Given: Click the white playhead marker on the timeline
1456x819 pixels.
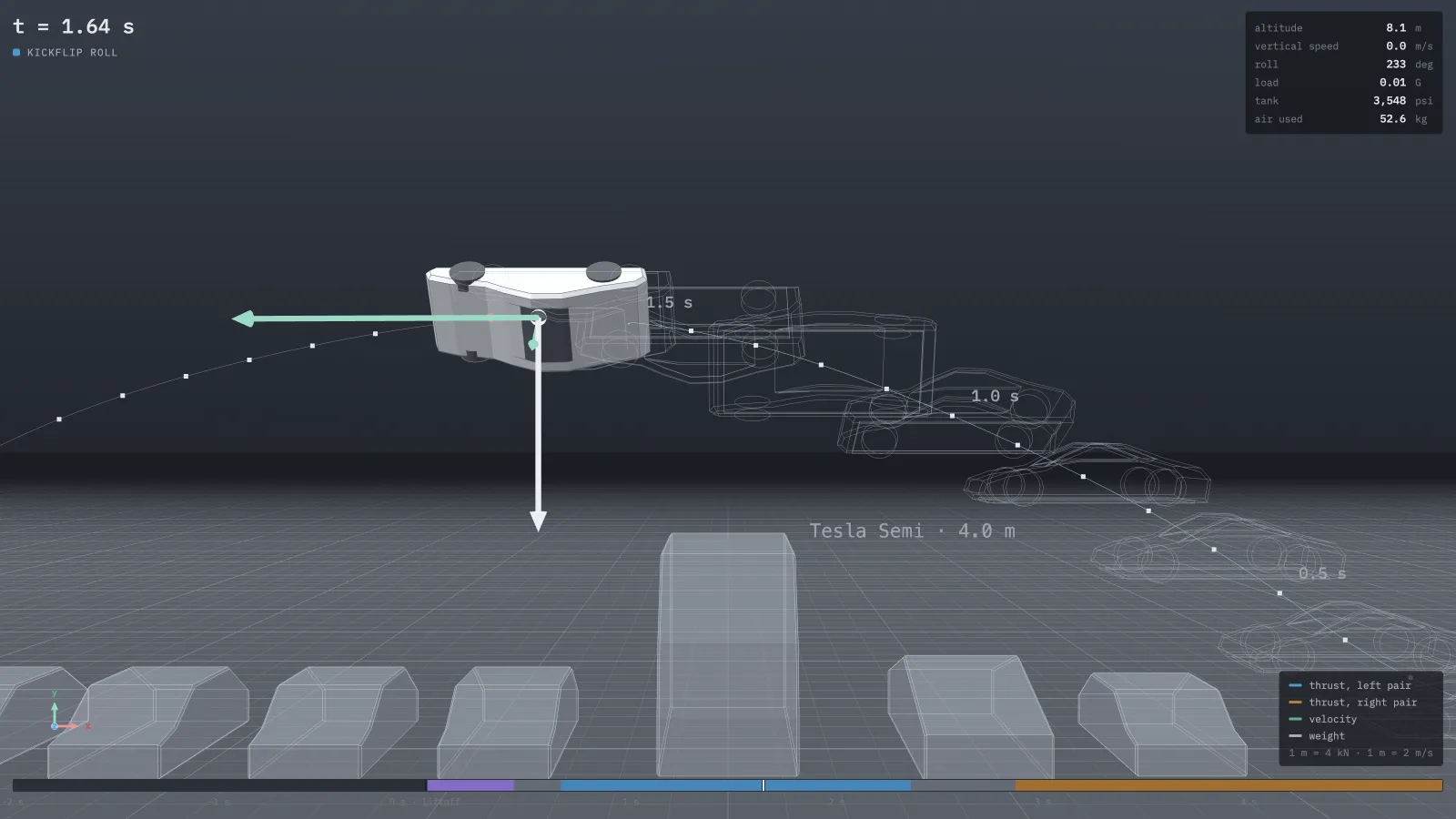Looking at the screenshot, I should point(763,785).
